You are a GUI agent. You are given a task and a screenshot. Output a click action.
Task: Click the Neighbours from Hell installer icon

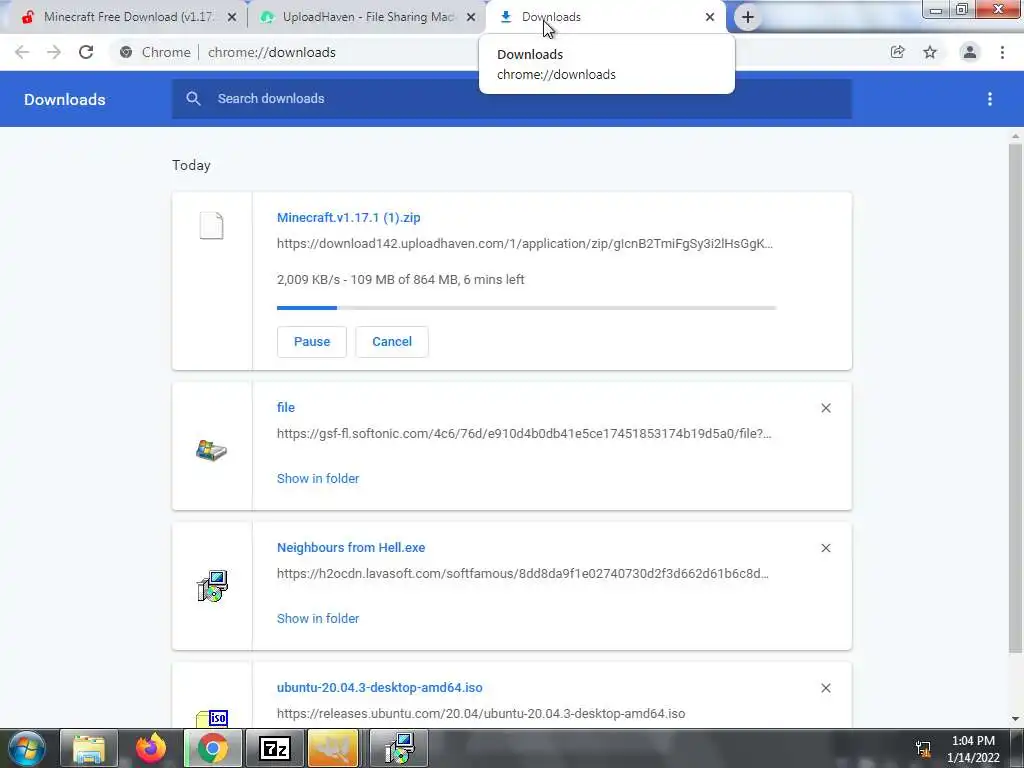[212, 586]
